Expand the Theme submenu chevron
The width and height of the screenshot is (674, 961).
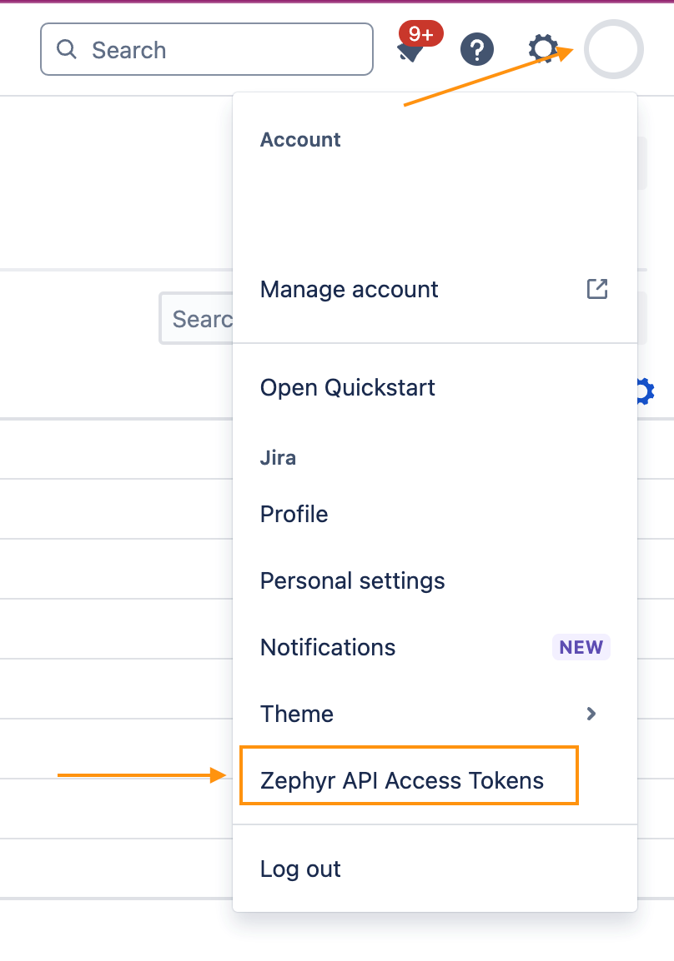[x=591, y=714]
